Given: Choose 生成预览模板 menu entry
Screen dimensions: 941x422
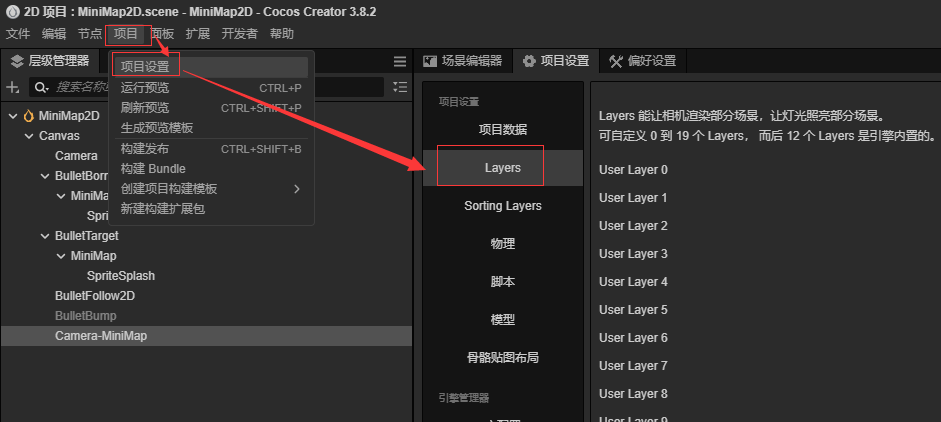Looking at the screenshot, I should point(211,128).
